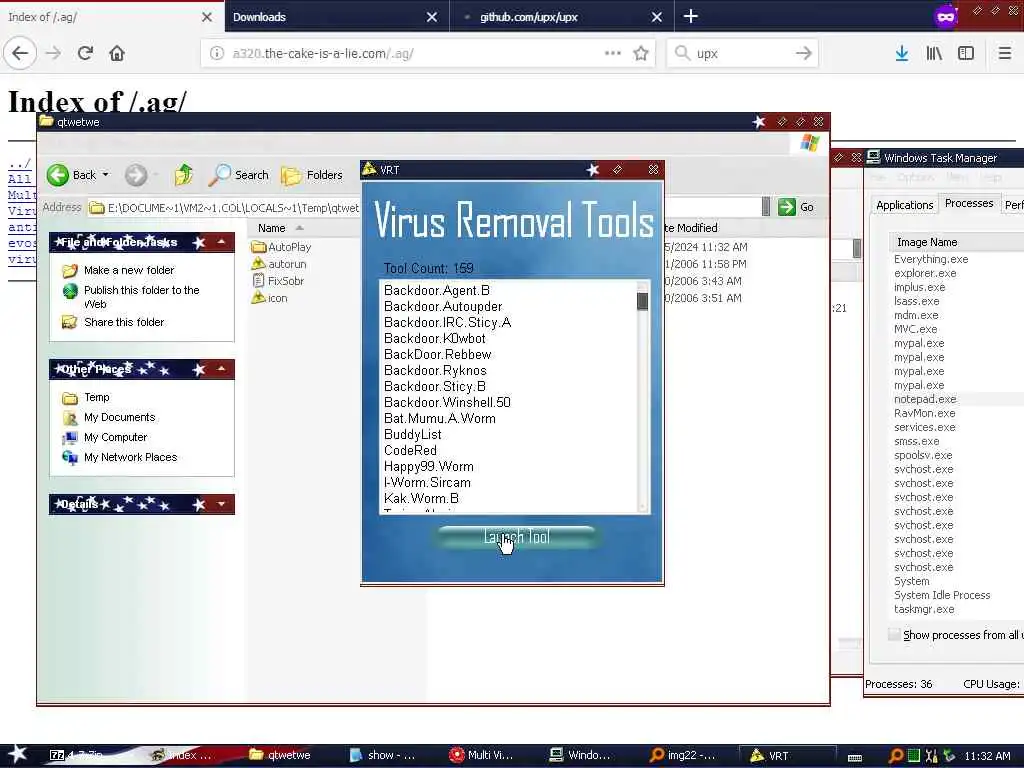Select BuddyList entry in tool list
1024x768 pixels.
[x=413, y=434]
